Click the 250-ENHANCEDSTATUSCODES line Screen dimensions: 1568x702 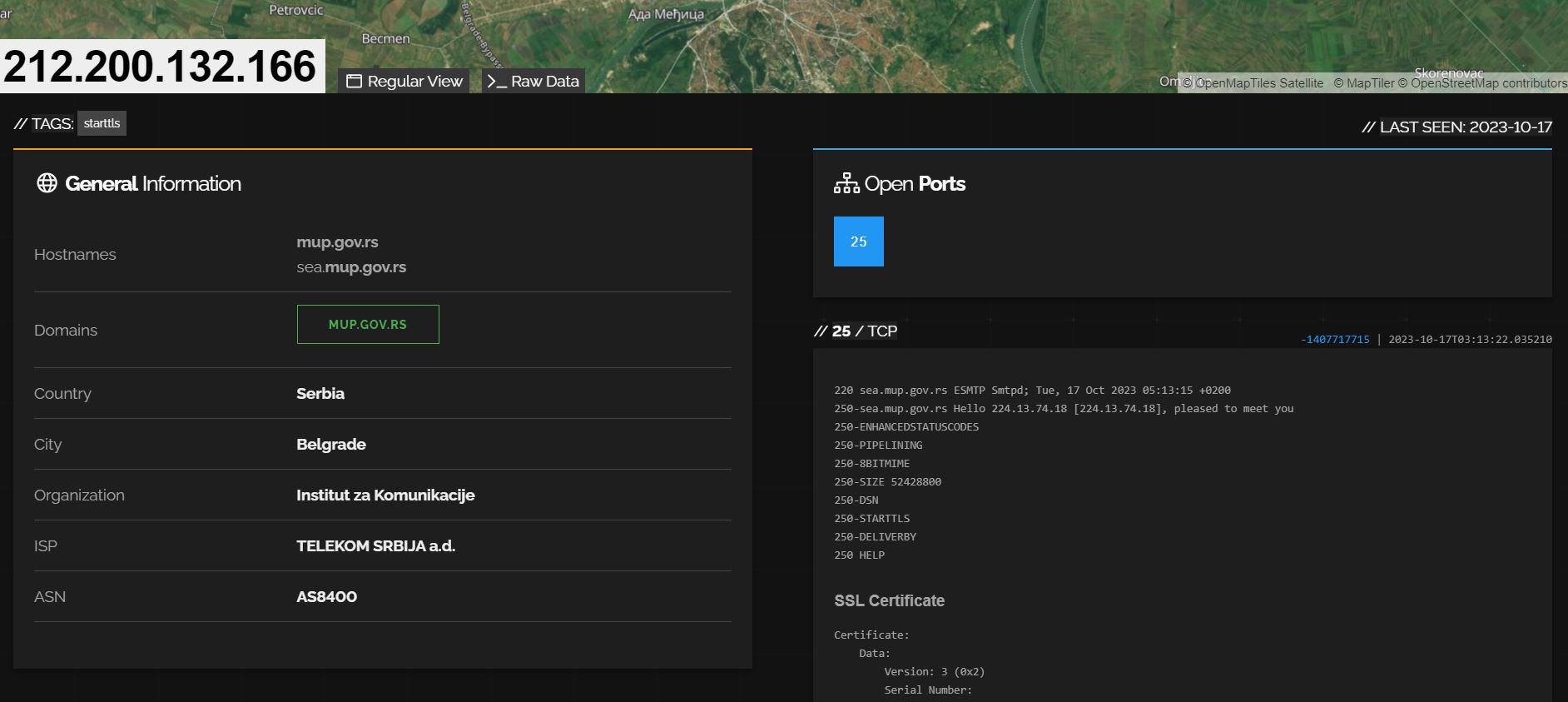pyautogui.click(x=906, y=426)
